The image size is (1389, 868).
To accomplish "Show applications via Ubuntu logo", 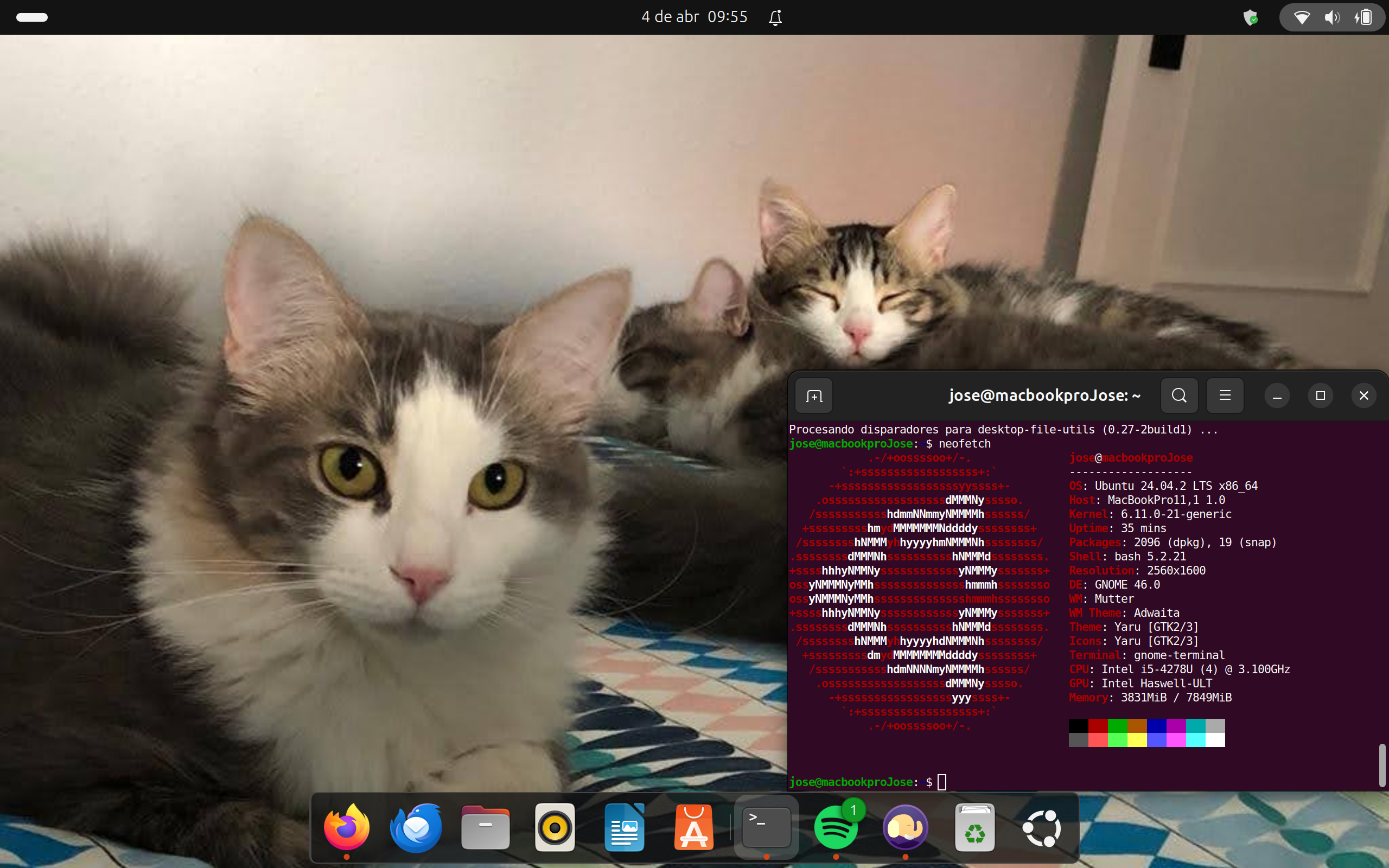I will coord(1042,827).
